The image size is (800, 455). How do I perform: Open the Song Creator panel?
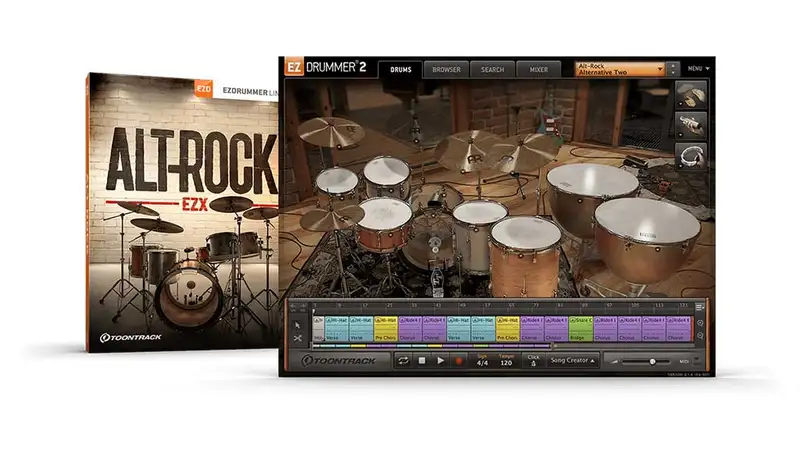[572, 361]
